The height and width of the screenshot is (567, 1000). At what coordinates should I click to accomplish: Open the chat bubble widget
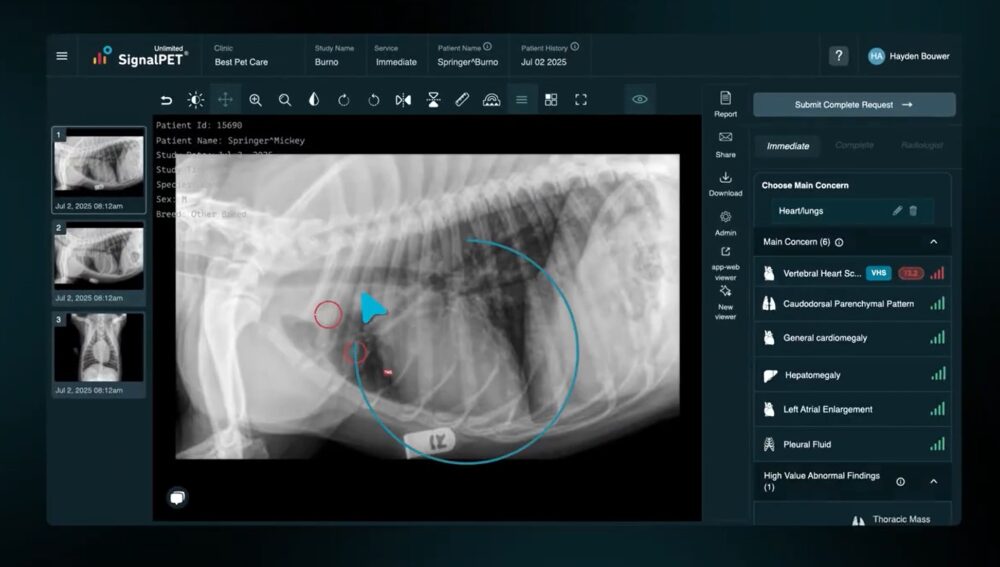[177, 497]
